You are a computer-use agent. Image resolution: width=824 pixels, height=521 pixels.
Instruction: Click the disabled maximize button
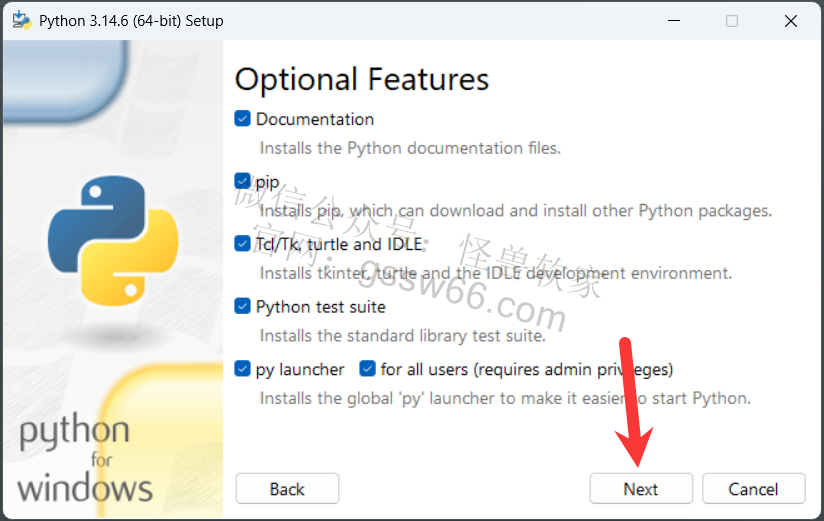tap(732, 21)
